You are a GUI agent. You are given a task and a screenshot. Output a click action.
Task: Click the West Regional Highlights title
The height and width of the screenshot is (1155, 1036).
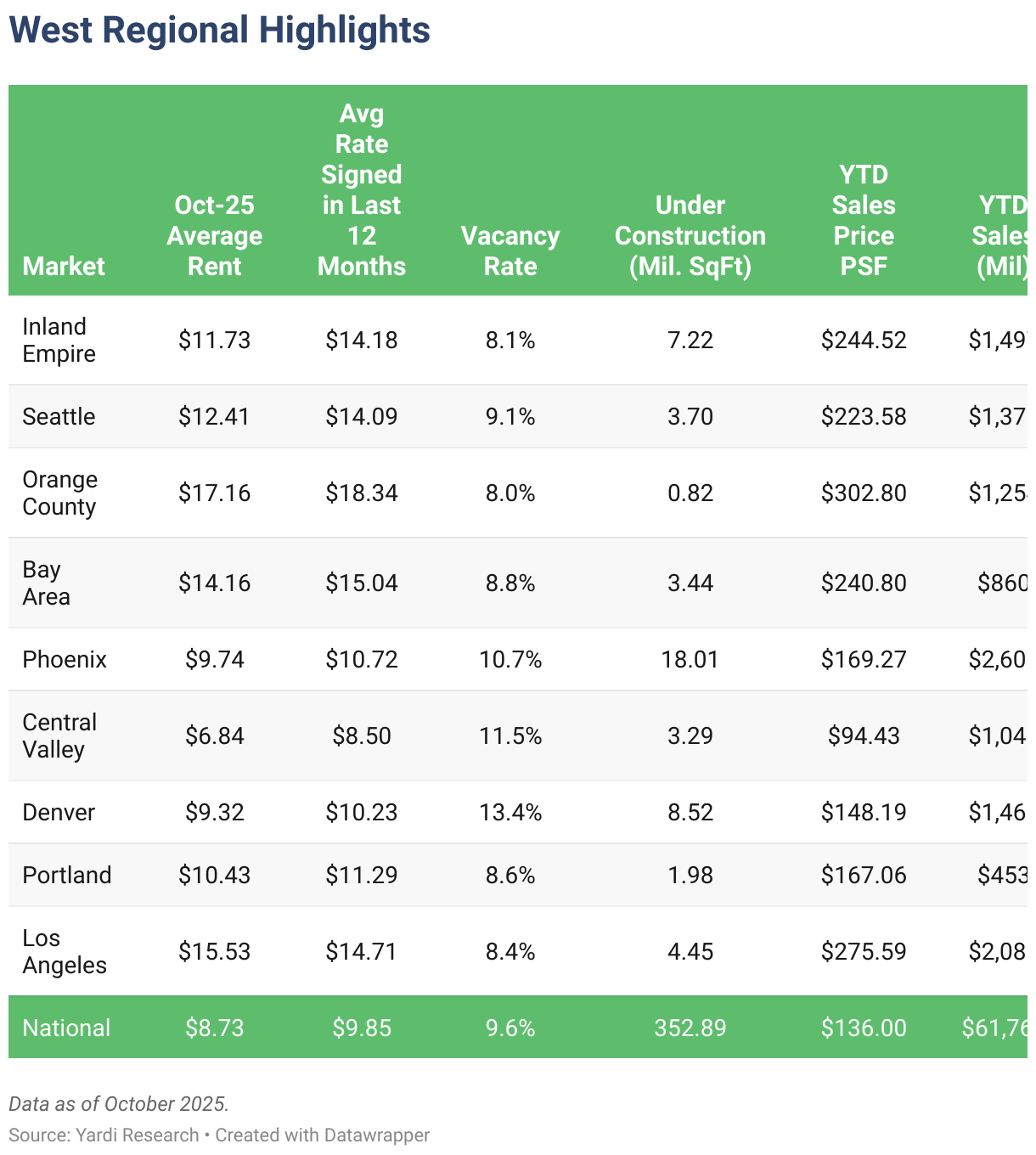[x=220, y=30]
